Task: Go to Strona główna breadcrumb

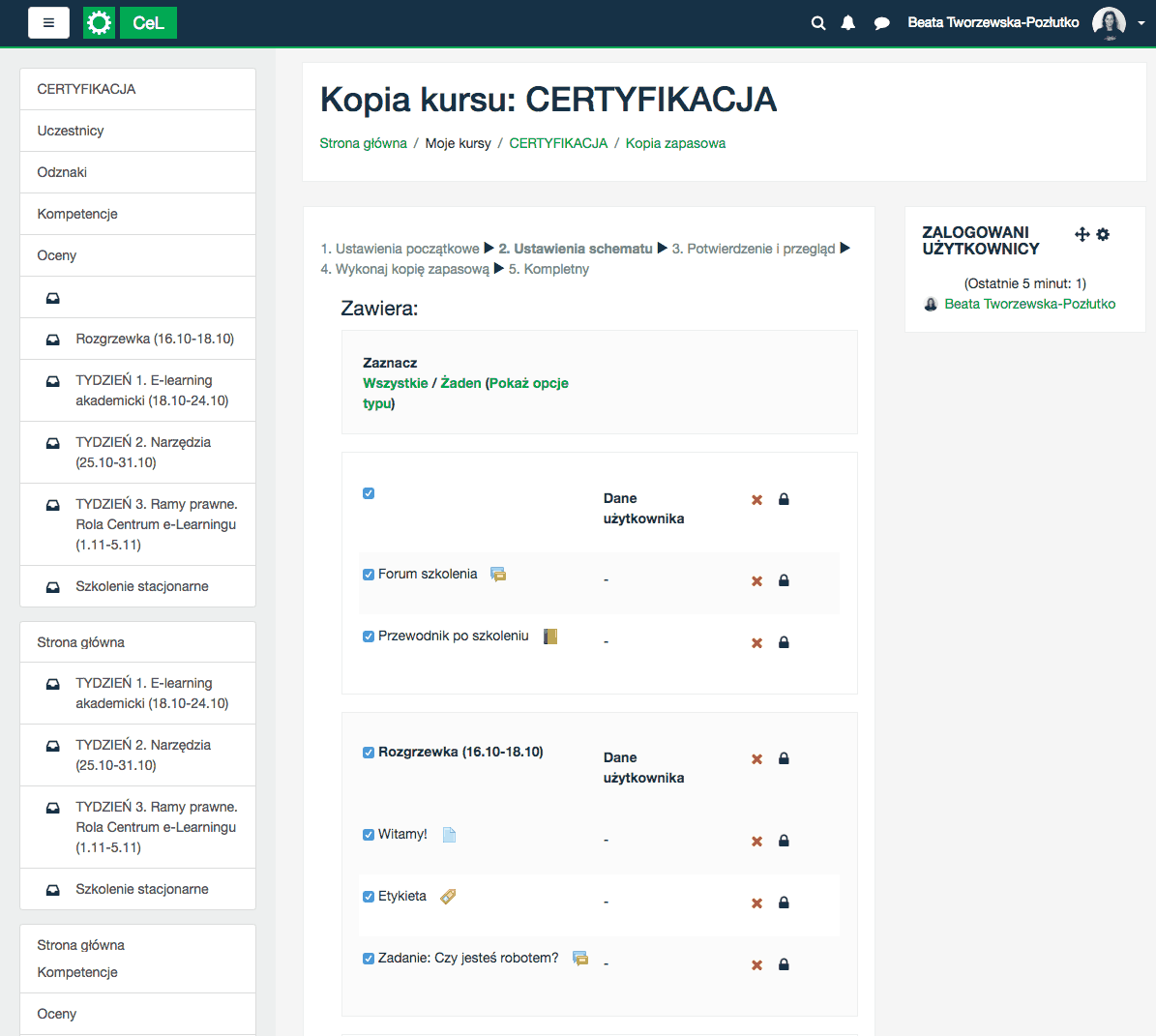Action: click(x=363, y=143)
